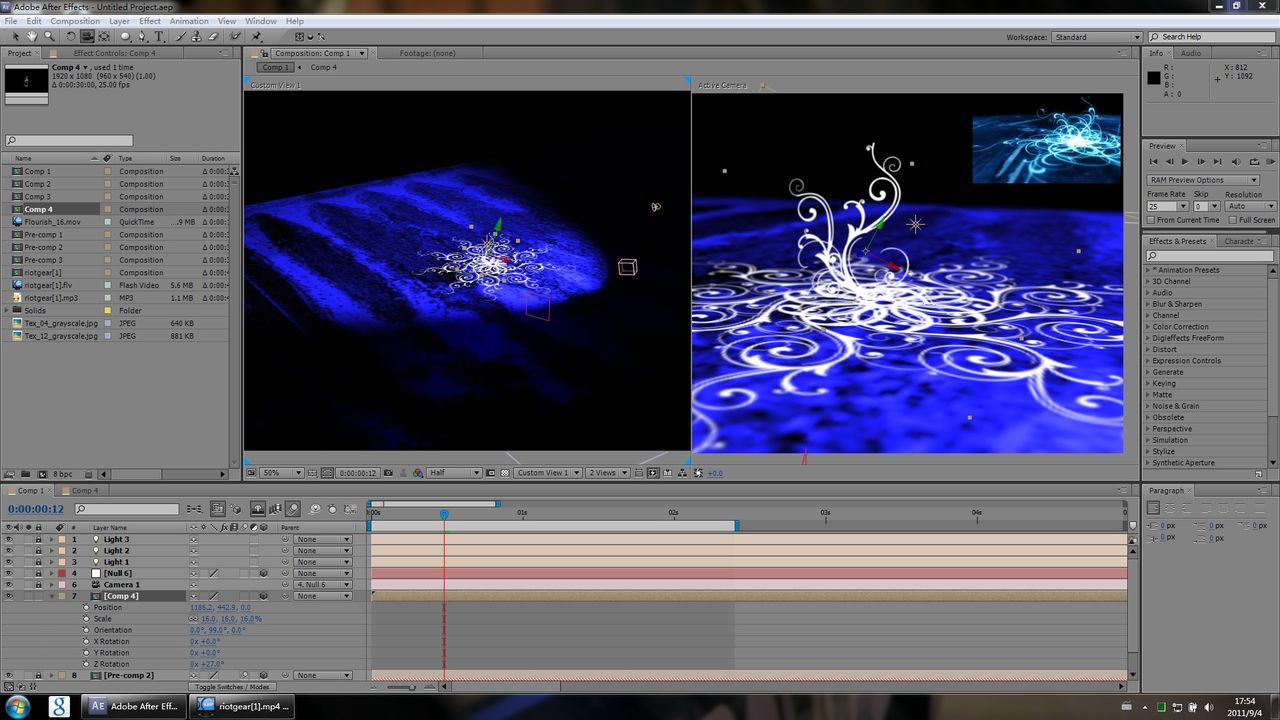Enable the From Current Time checkbox

(1152, 220)
